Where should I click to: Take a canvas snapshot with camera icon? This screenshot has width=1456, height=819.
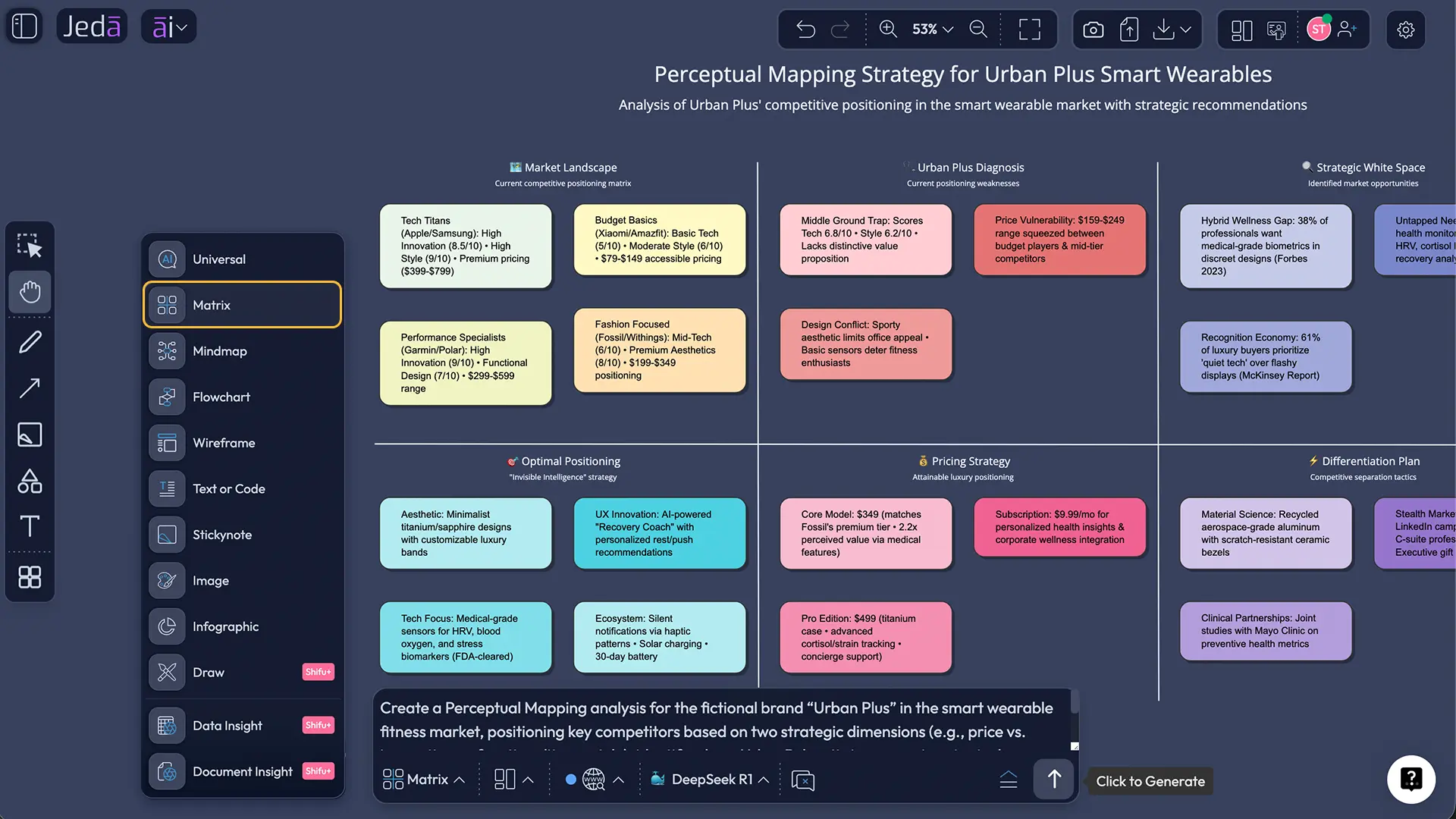coord(1093,30)
